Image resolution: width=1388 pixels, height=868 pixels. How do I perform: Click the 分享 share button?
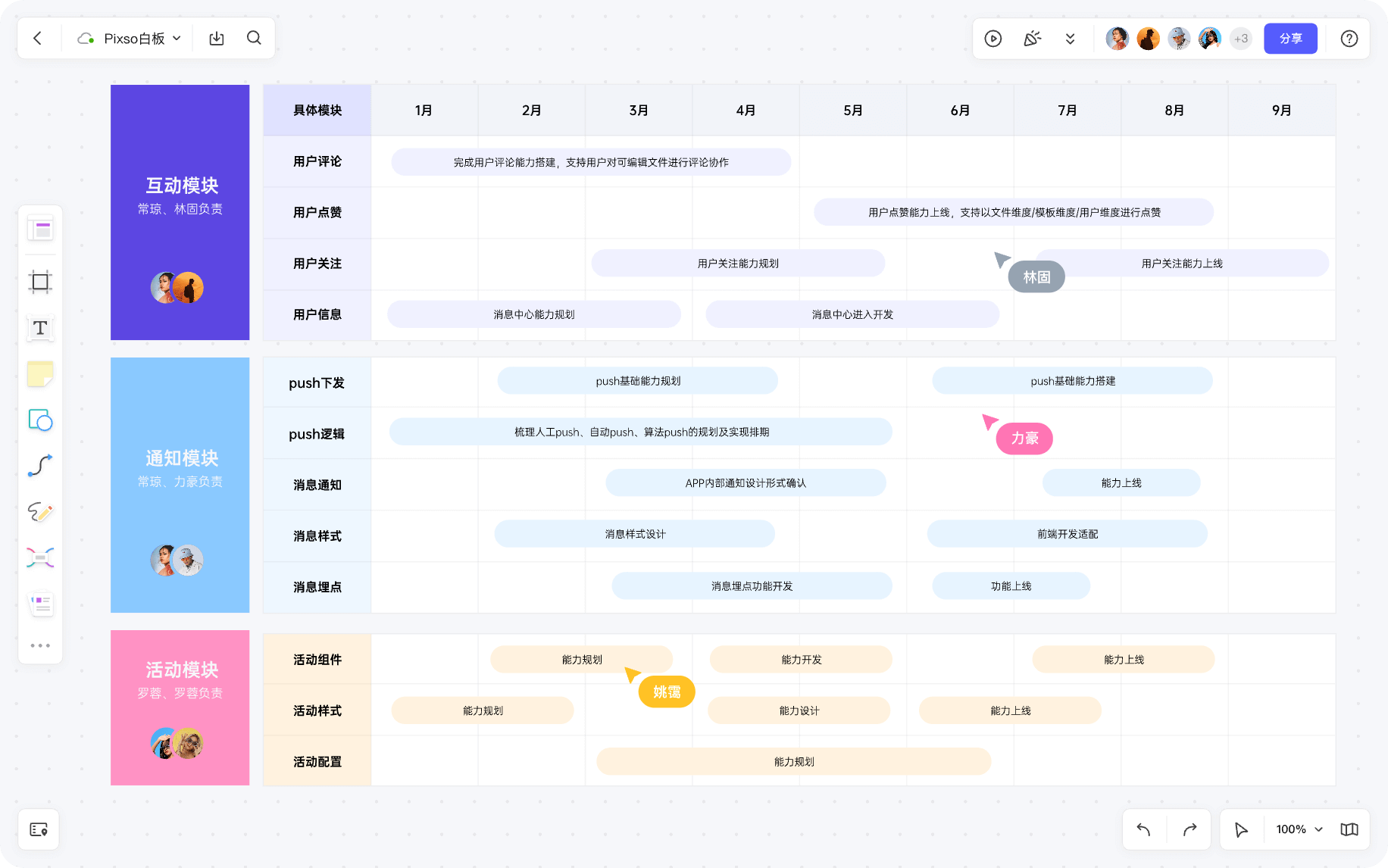1290,38
